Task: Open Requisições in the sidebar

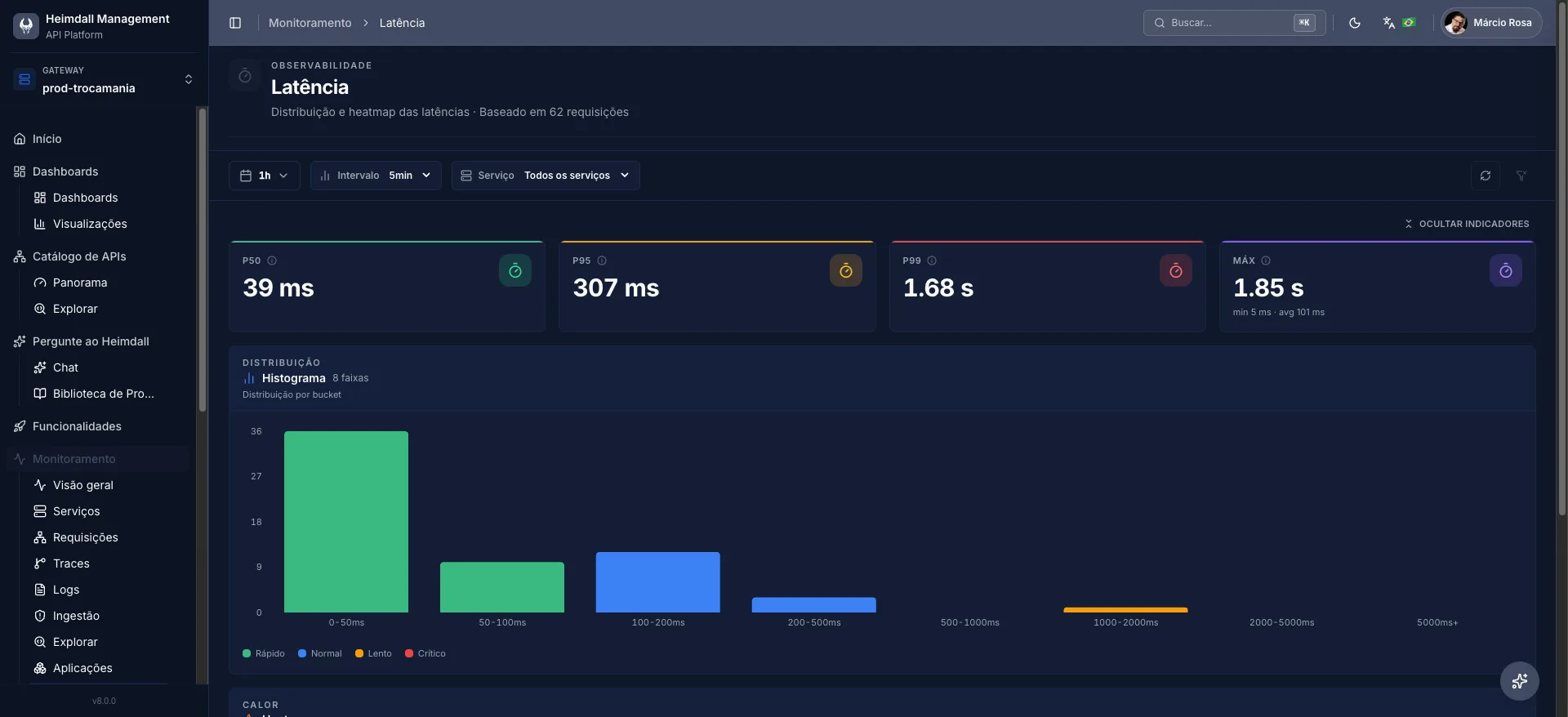Action: (108, 537)
